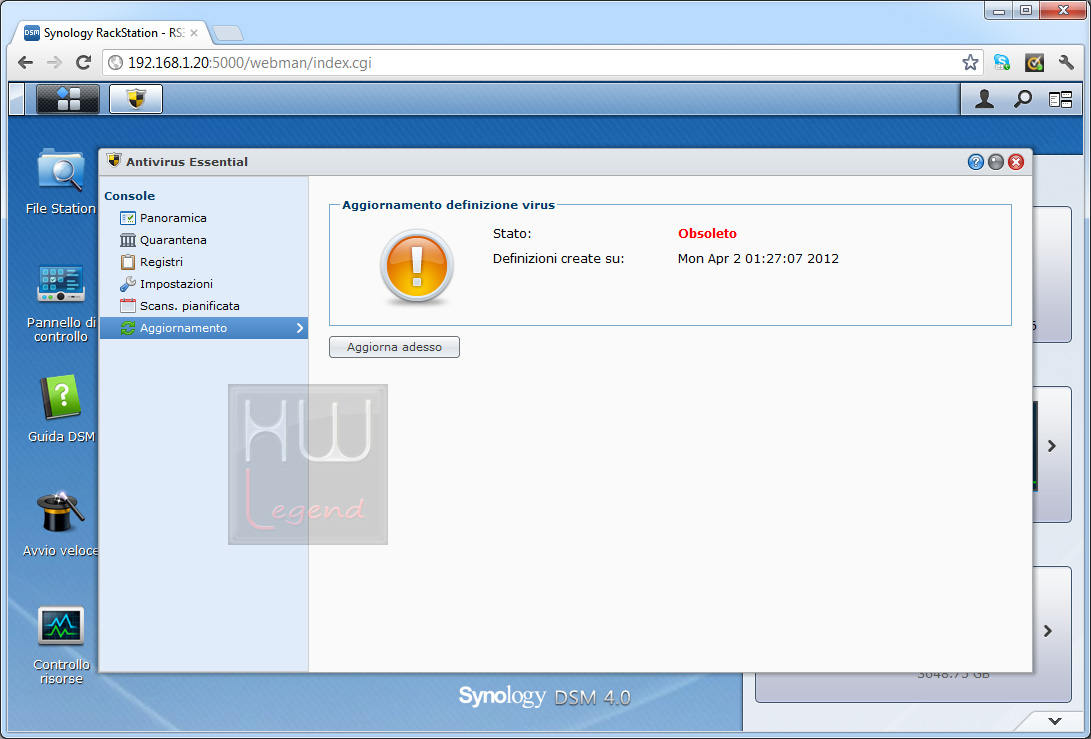Click the middle widget's right arrow
Screen dimensions: 1091x739
pos(1052,446)
